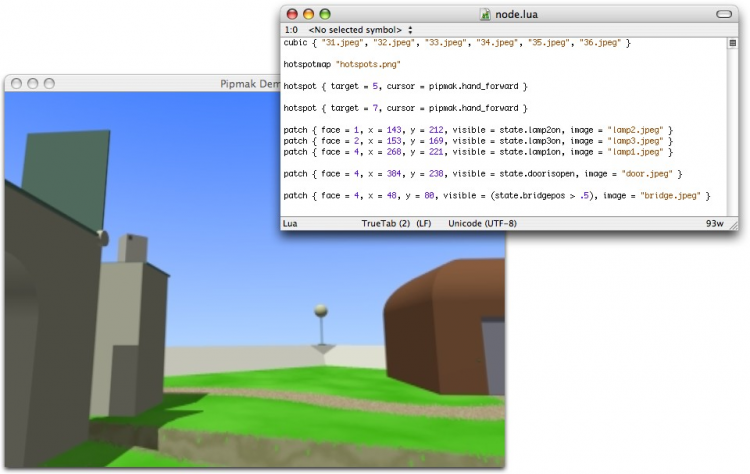
Task: Click the node.lua window title text
Action: pos(516,15)
